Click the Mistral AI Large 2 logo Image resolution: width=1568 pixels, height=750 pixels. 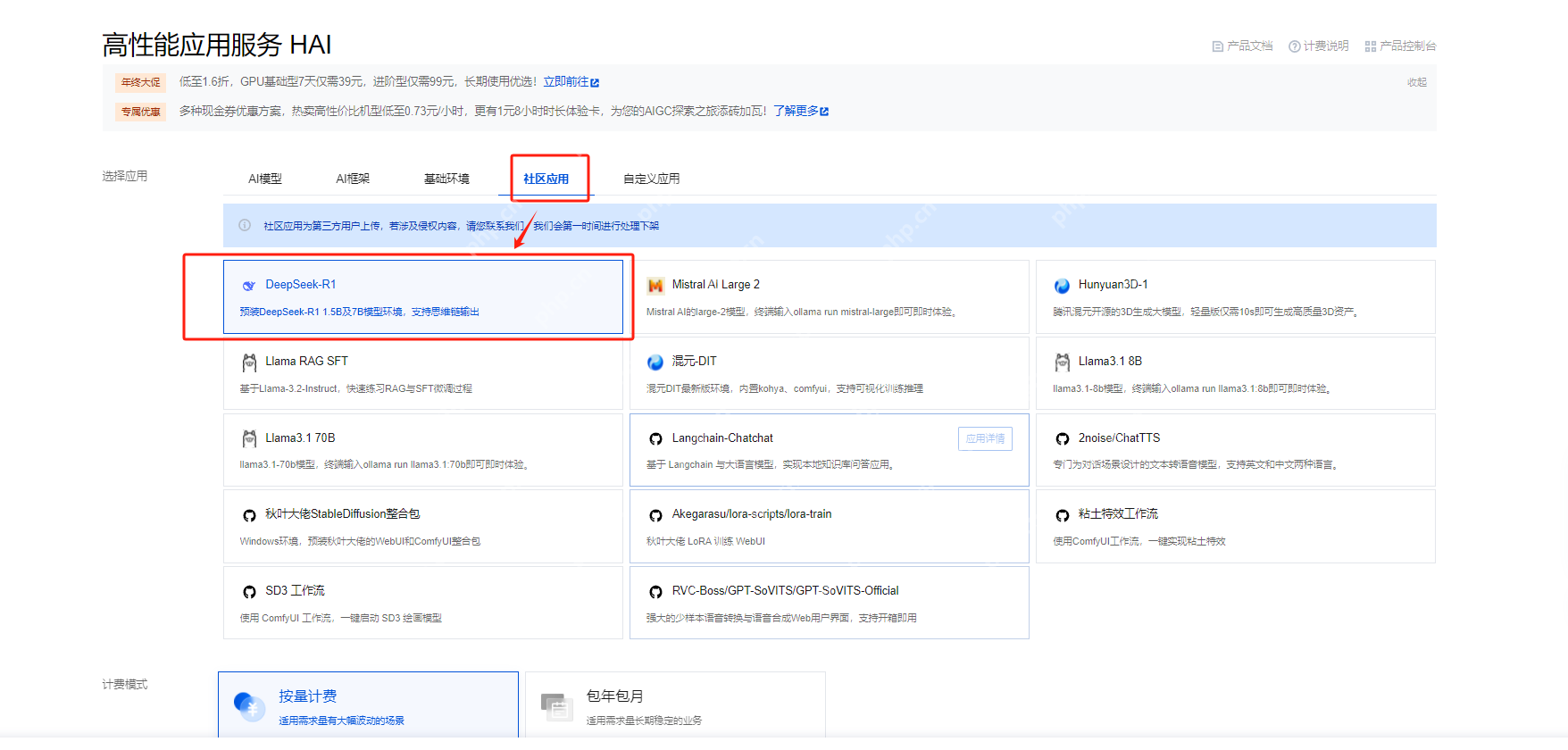click(x=655, y=286)
